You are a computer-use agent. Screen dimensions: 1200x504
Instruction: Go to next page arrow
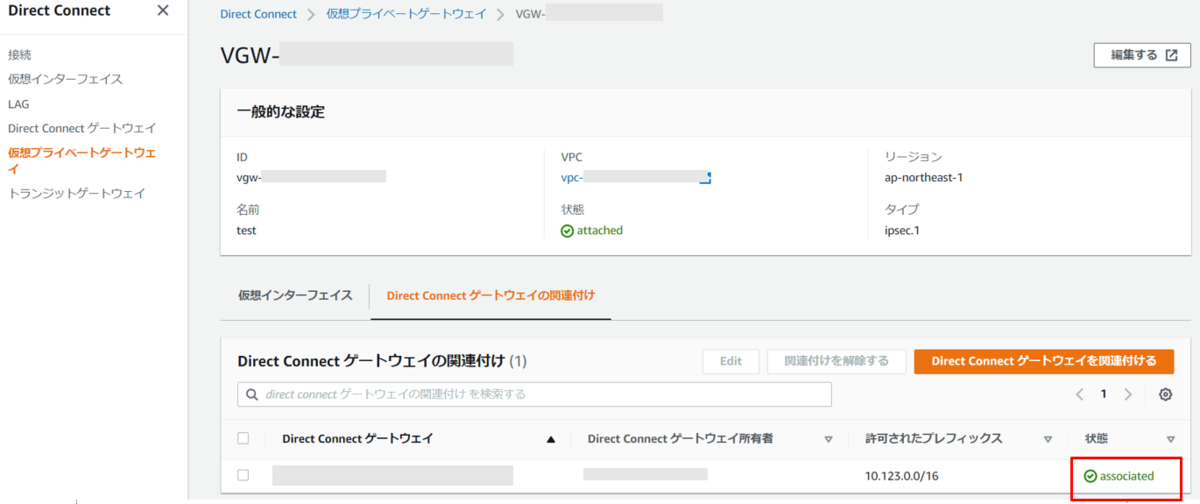[1128, 394]
